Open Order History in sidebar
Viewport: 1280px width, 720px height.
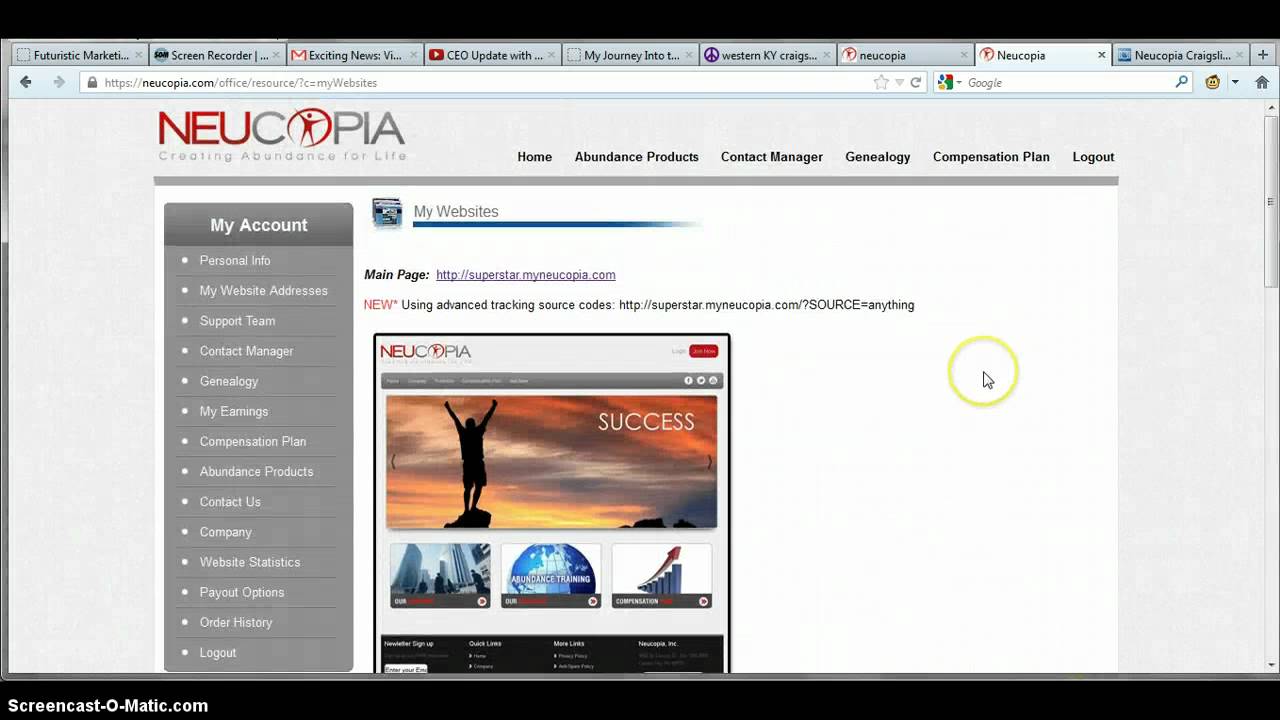[x=235, y=622]
